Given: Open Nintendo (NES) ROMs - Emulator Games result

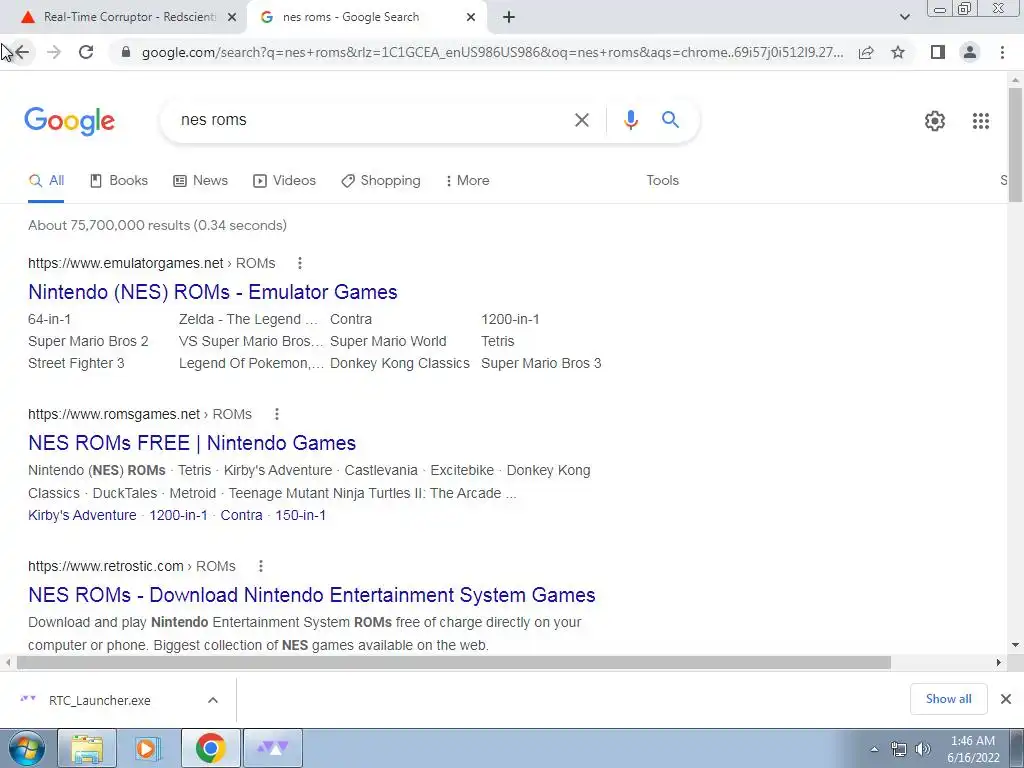Looking at the screenshot, I should (212, 292).
